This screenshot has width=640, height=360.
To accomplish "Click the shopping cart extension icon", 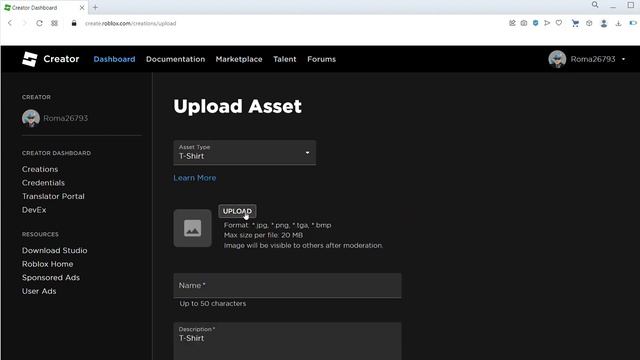I will [575, 24].
